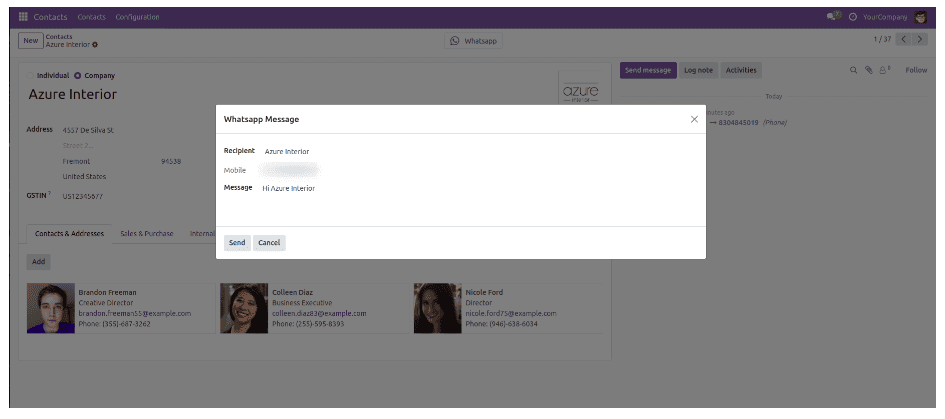Click the Send message button

coord(648,71)
